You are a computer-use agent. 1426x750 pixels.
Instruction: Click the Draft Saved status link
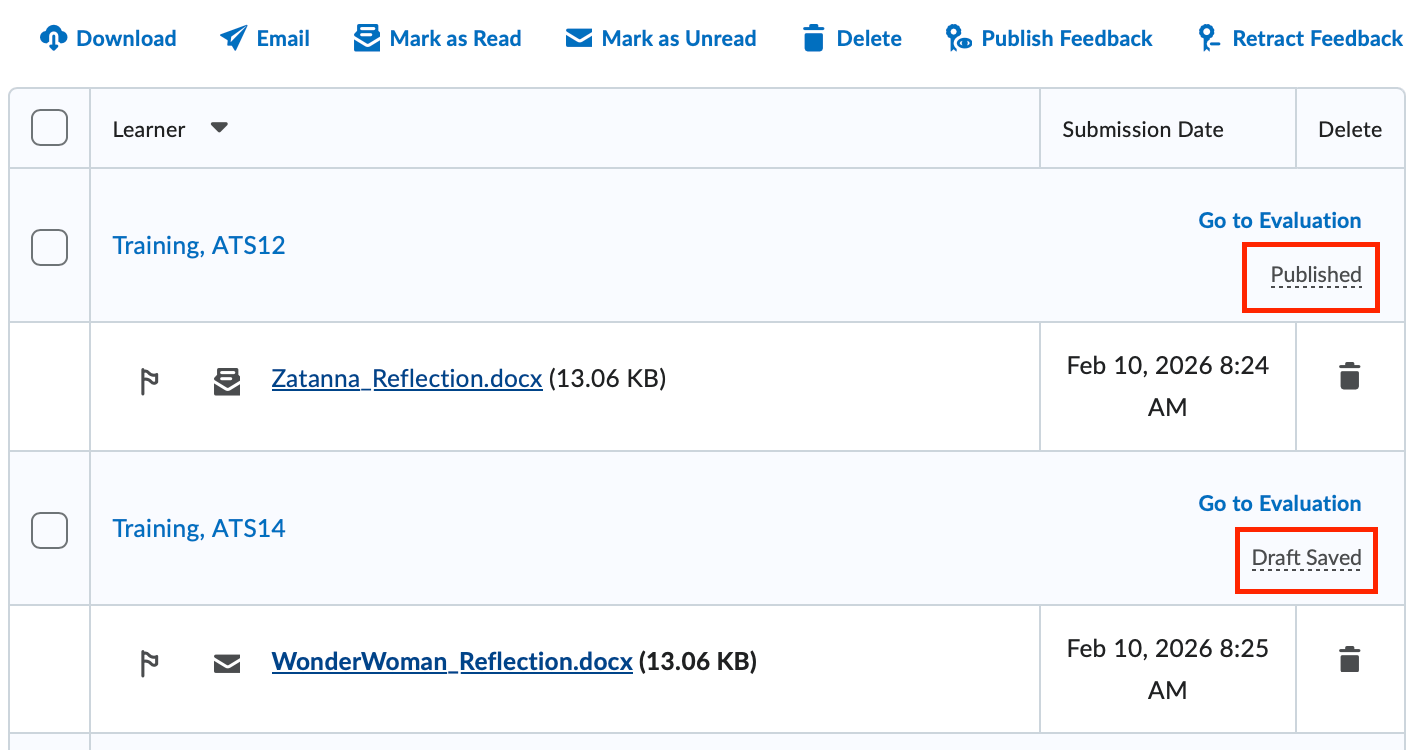1306,558
